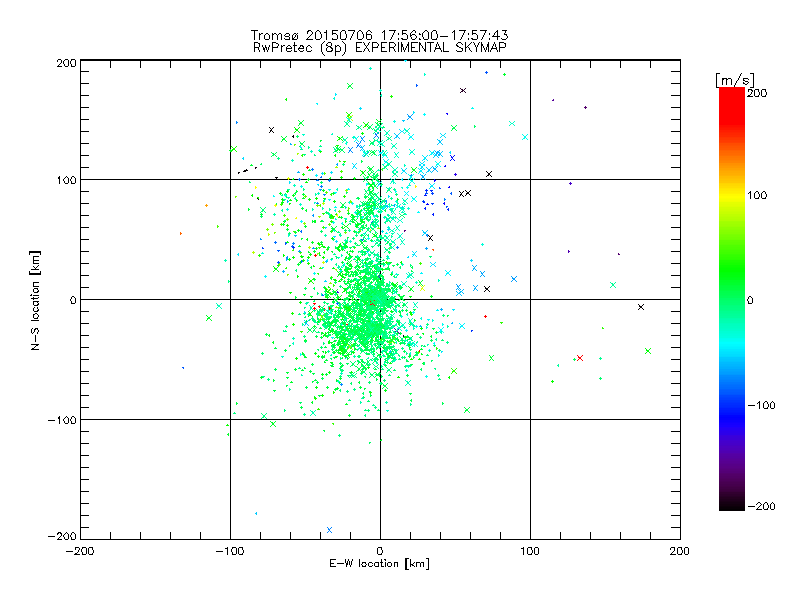Click the "-100" tick label on N-S axis

tap(62, 420)
